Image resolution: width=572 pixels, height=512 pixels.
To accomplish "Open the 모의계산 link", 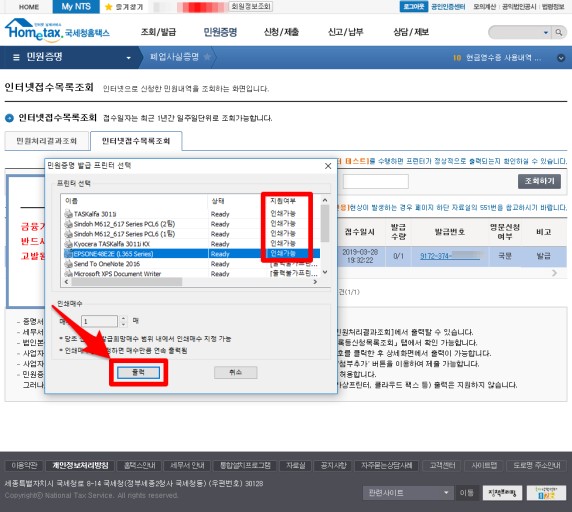I will (484, 7).
